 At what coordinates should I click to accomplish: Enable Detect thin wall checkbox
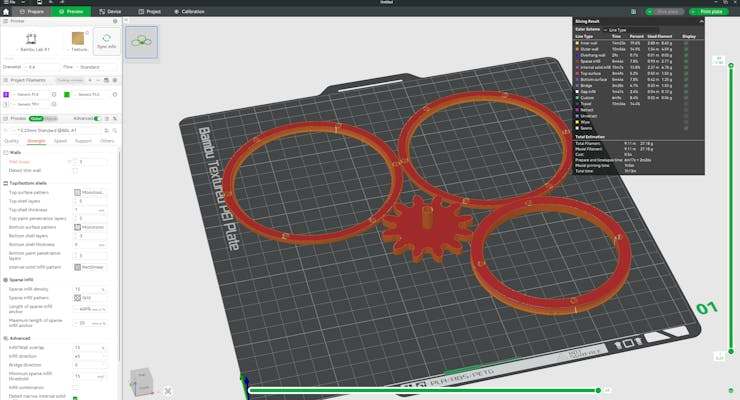coord(75,170)
